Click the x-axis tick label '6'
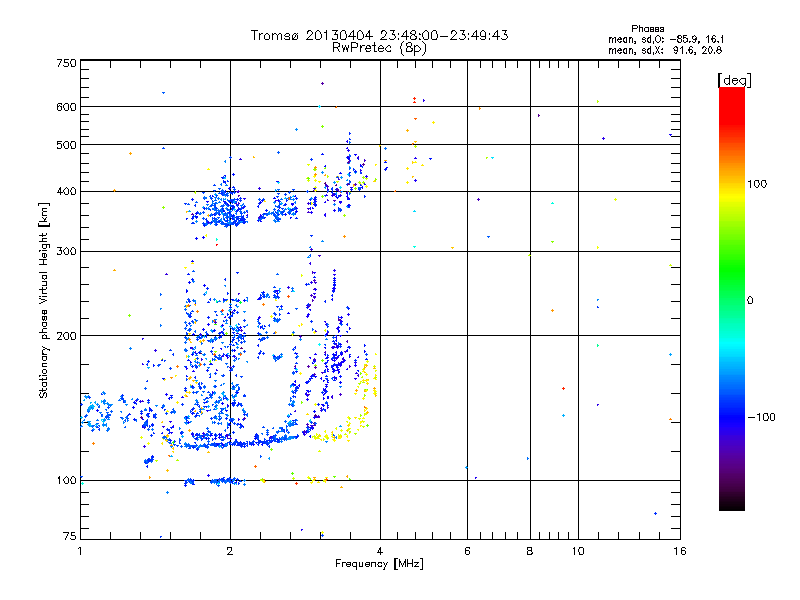The width and height of the screenshot is (800, 600). click(x=467, y=551)
